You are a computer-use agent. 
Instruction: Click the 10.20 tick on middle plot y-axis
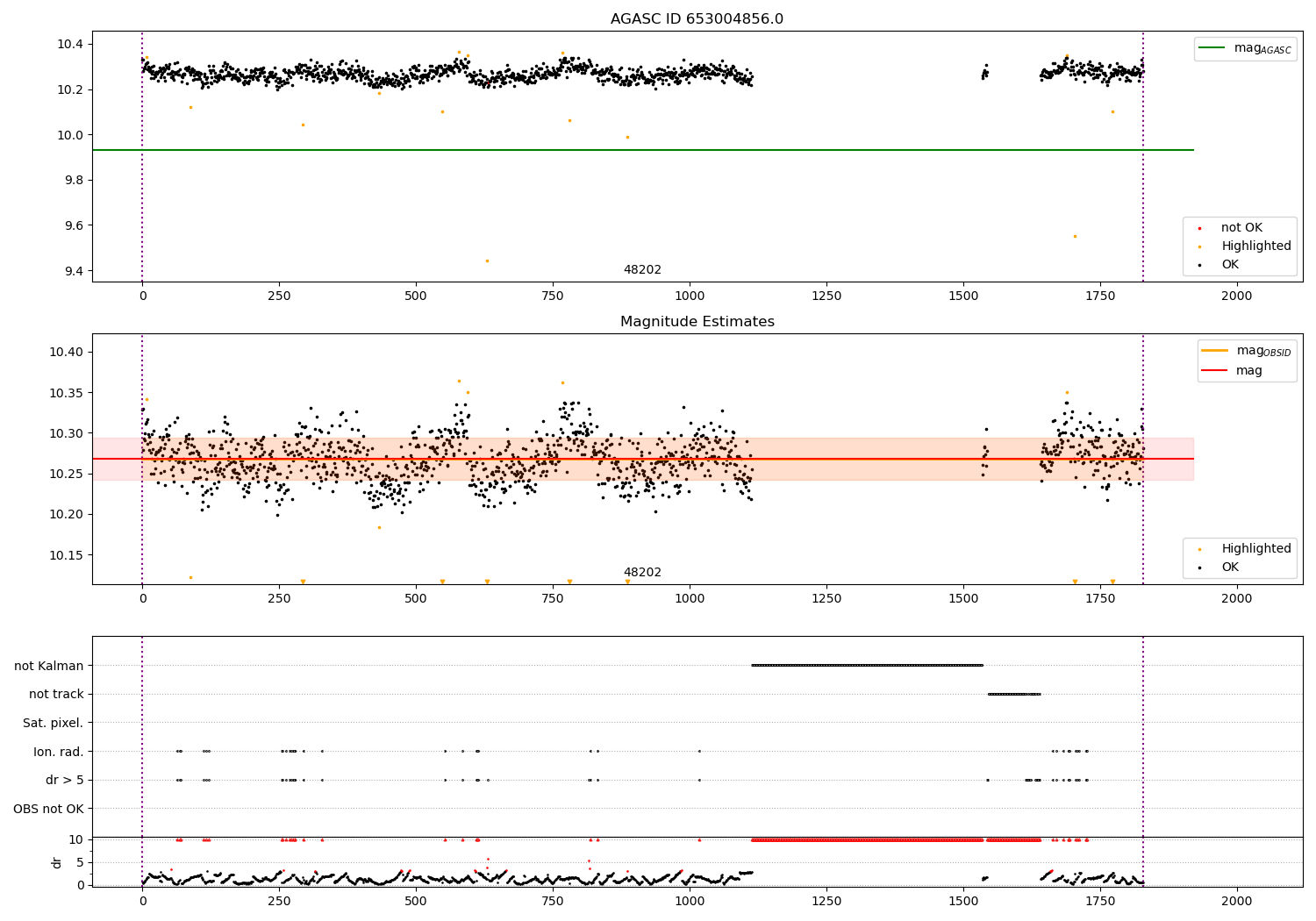click(x=68, y=515)
